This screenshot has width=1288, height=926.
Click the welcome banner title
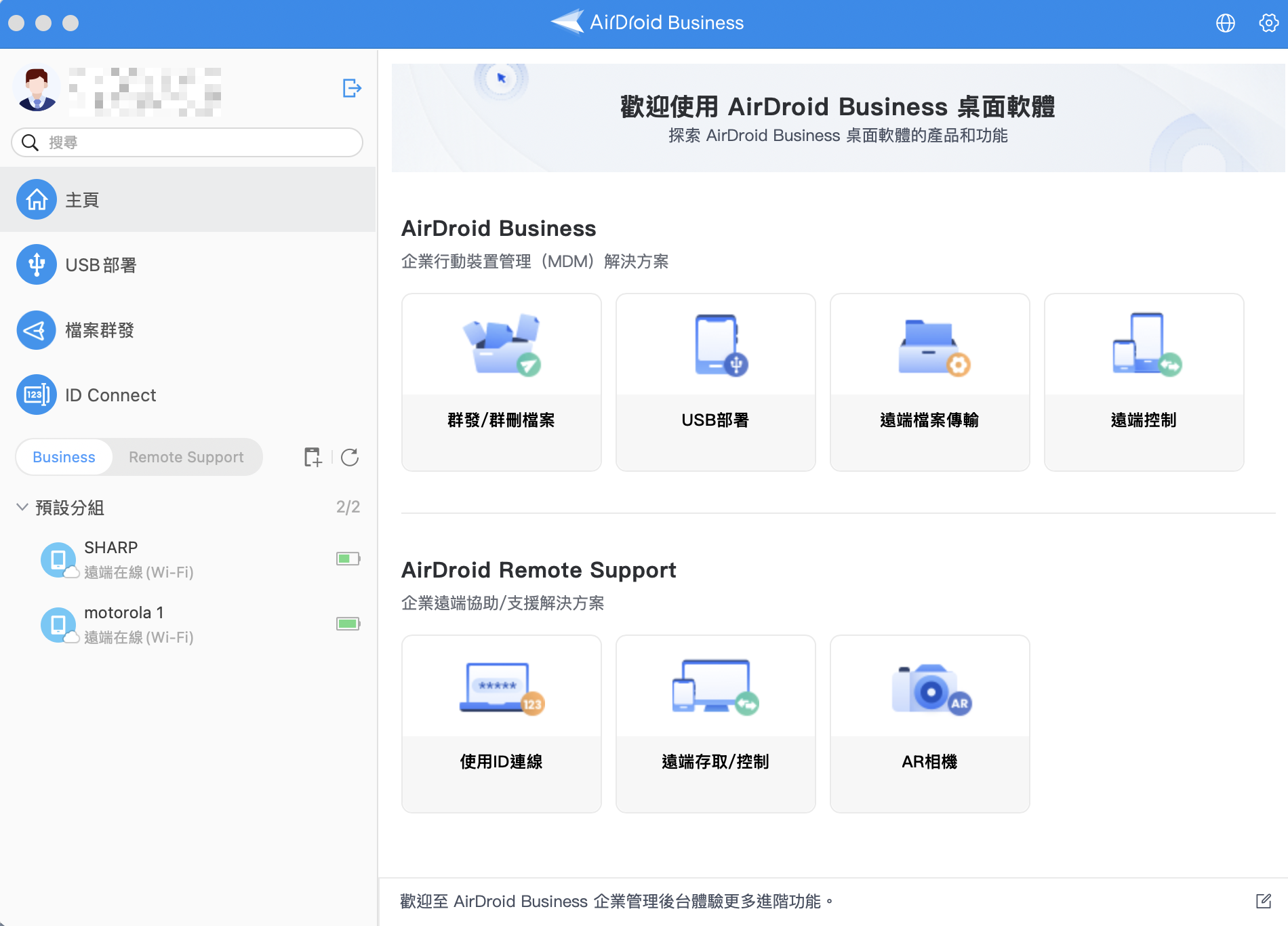coord(838,107)
